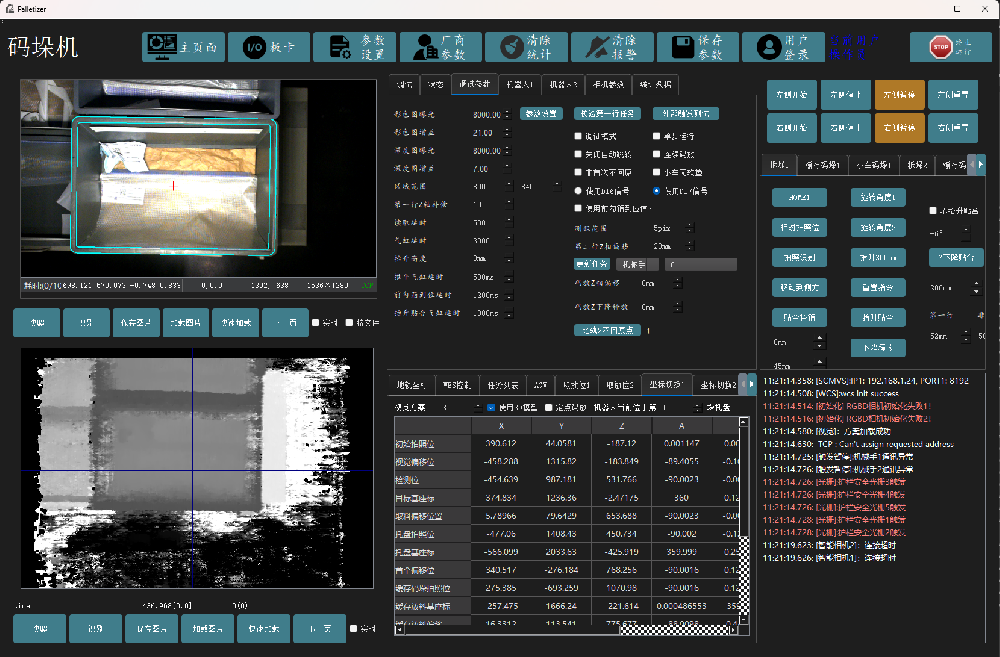This screenshot has height=657, width=1000.
Task: Click the 彩色图曝光 spinner arrows
Action: pyautogui.click(x=509, y=114)
